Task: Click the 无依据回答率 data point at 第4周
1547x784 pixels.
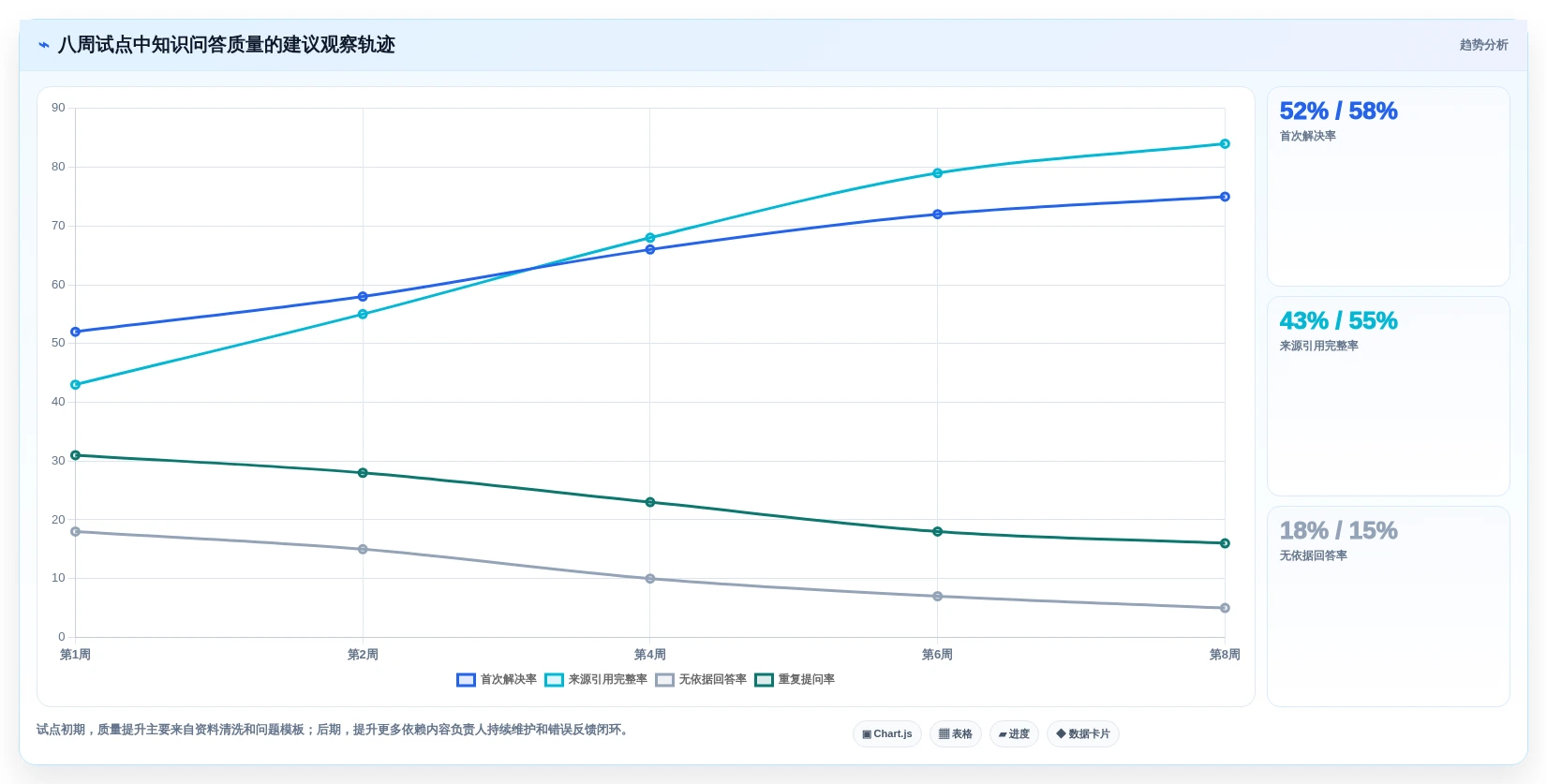Action: click(650, 579)
